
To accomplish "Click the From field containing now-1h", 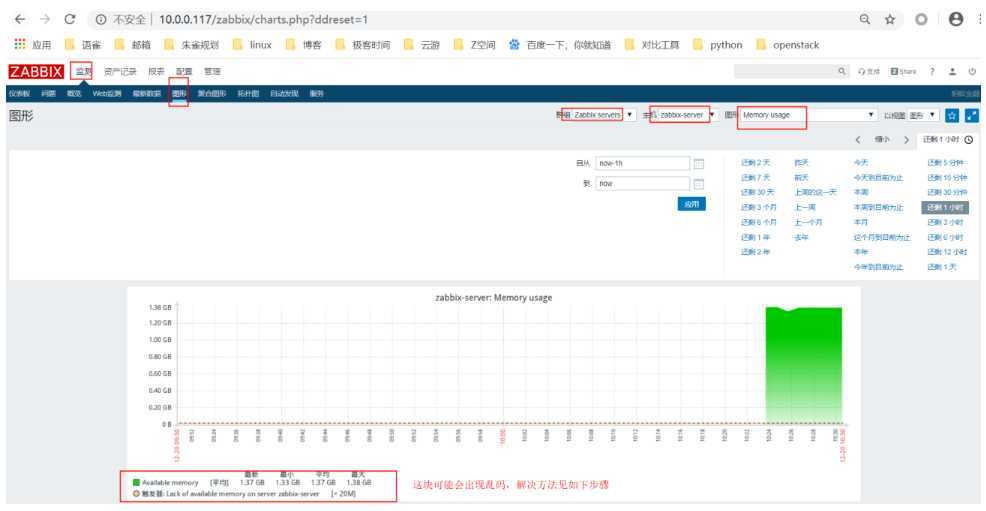I will point(642,163).
